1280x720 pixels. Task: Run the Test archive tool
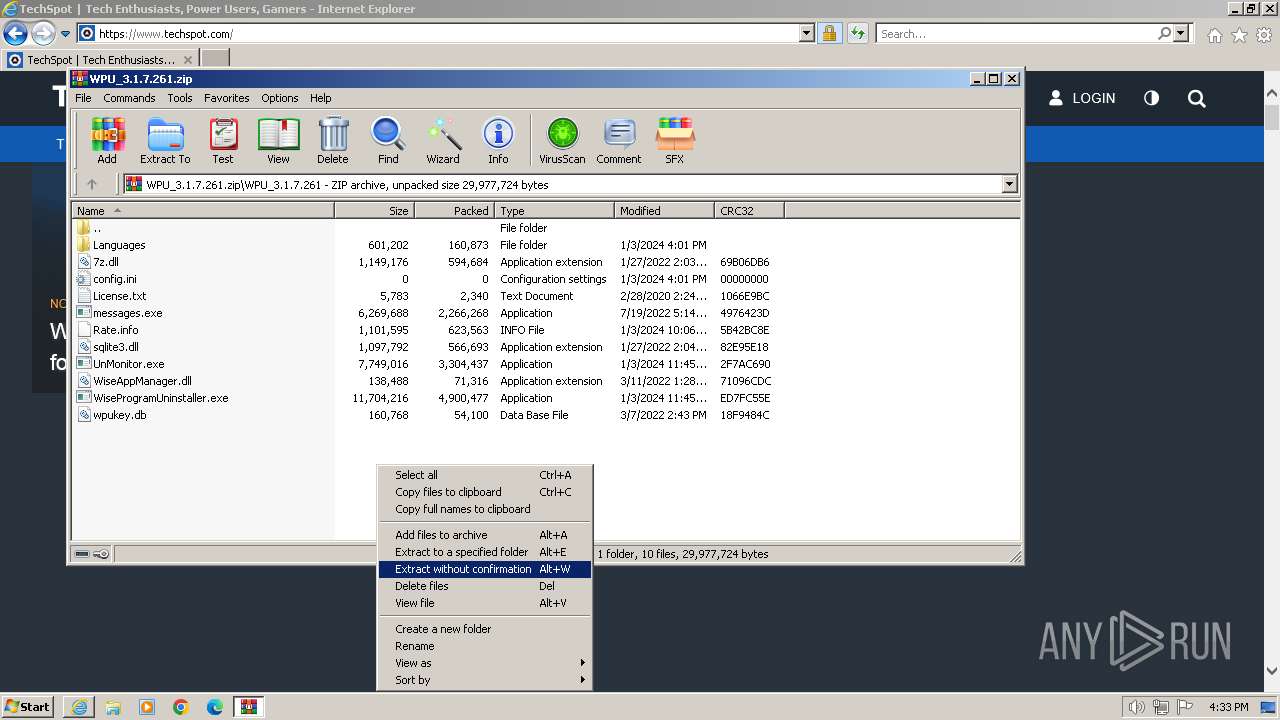[223, 140]
